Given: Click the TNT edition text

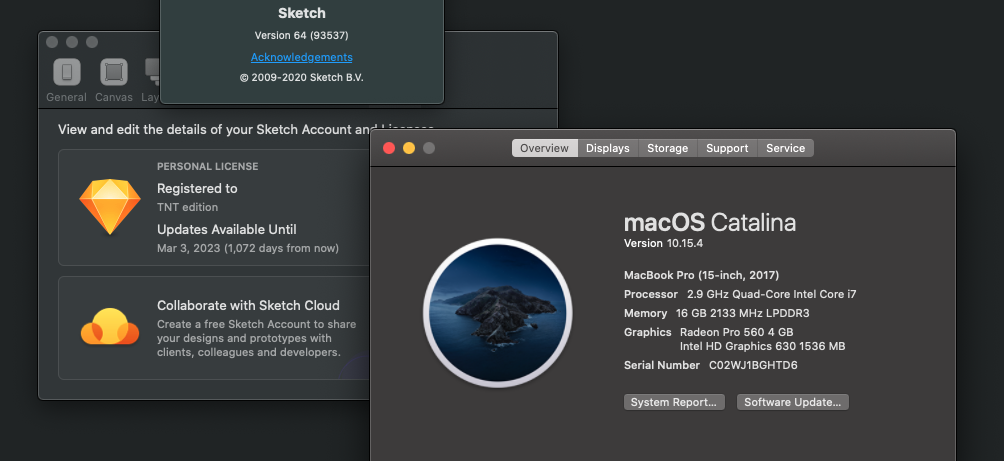Looking at the screenshot, I should click(x=188, y=207).
